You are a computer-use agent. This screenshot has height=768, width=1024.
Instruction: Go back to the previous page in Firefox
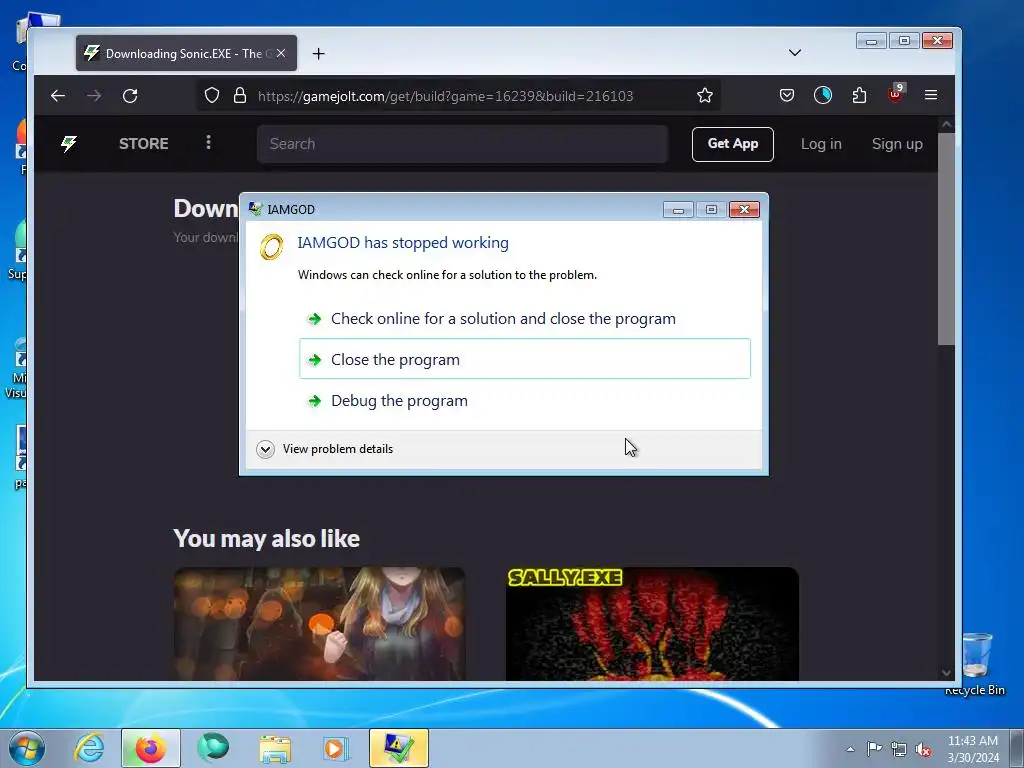pos(58,96)
